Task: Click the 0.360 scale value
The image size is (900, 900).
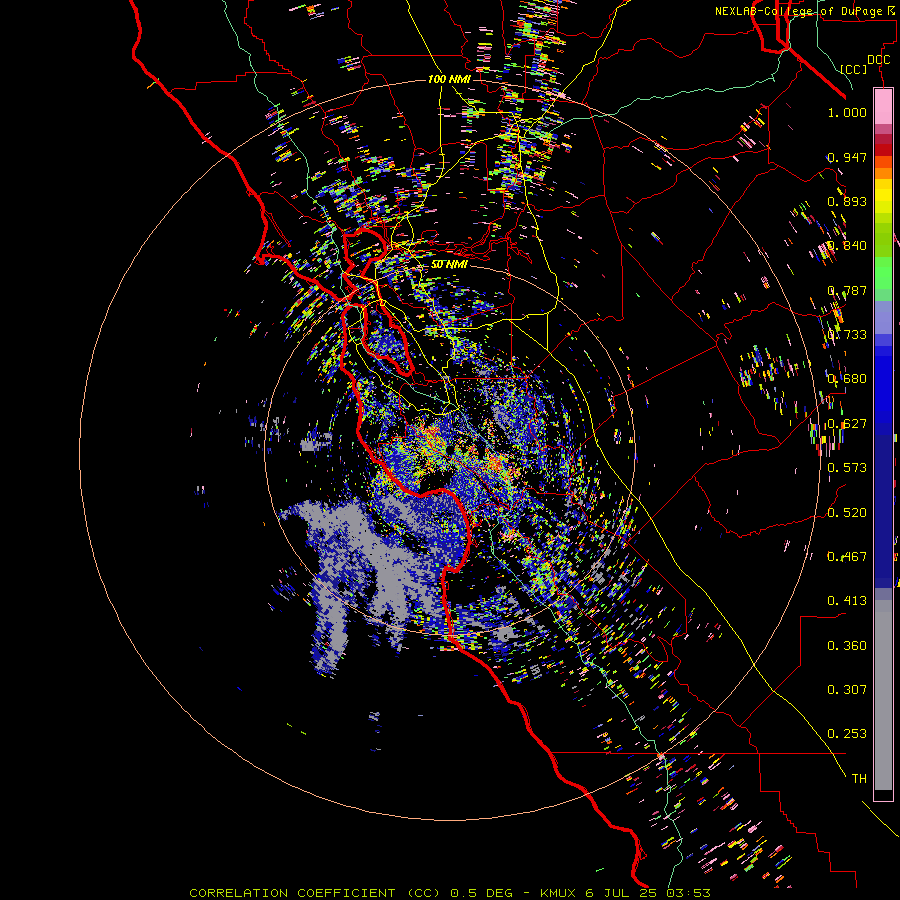Action: (x=847, y=646)
